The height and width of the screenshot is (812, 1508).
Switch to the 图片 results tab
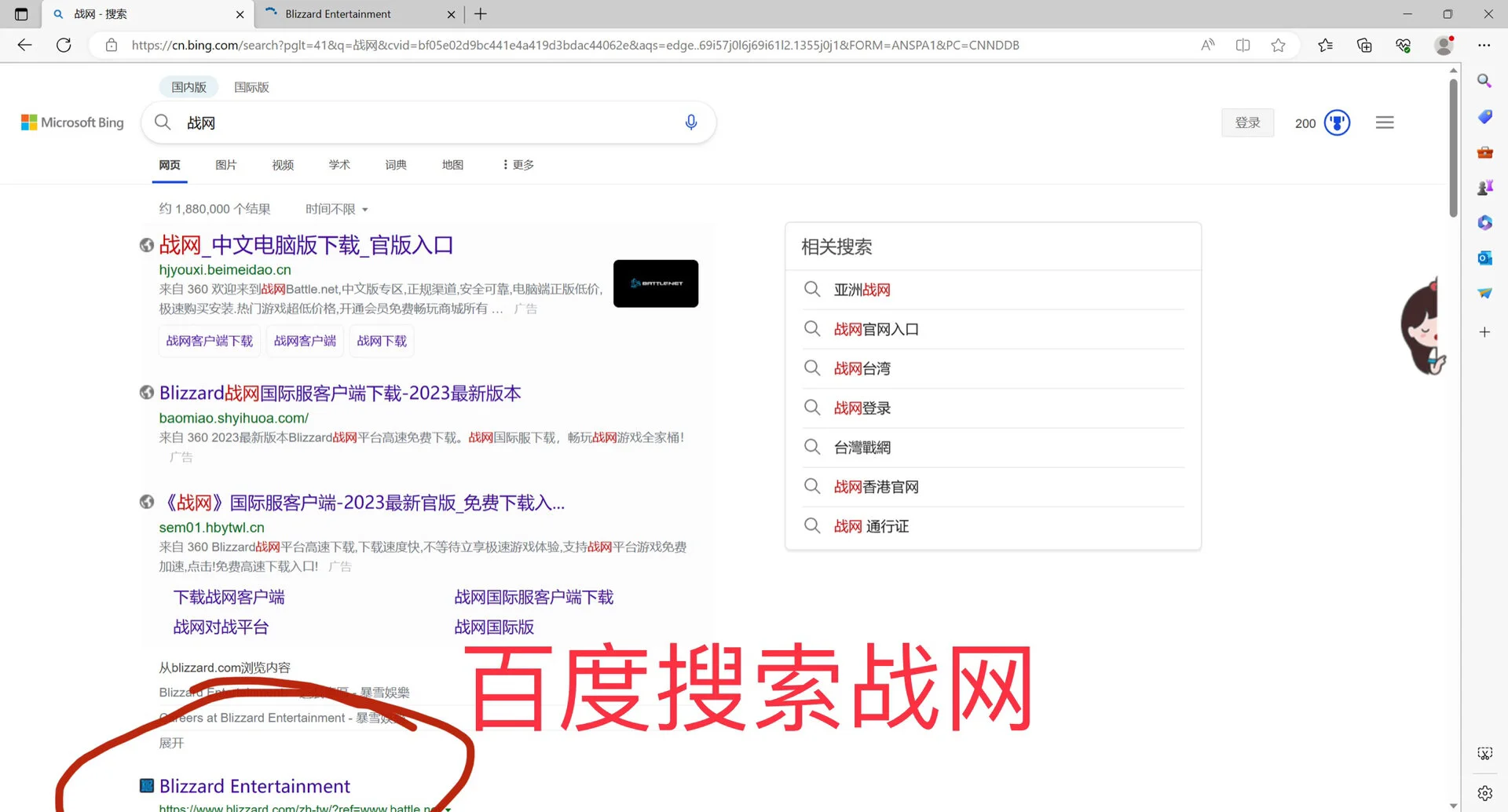click(226, 165)
